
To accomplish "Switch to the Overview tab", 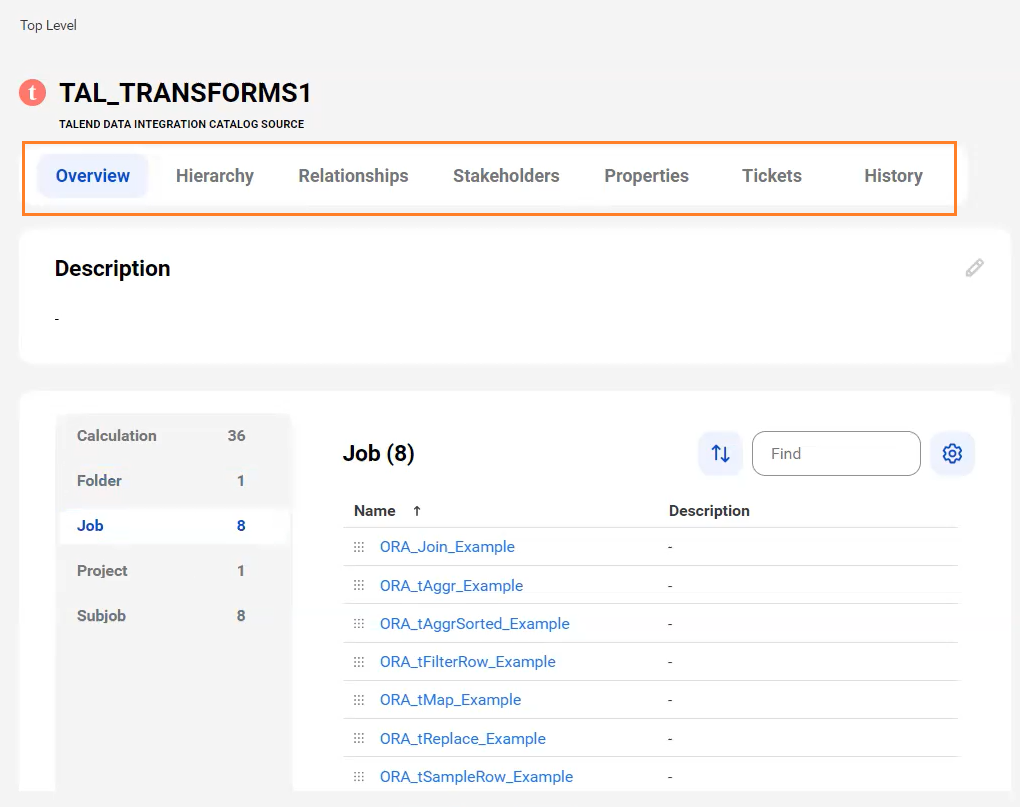I will [x=92, y=176].
